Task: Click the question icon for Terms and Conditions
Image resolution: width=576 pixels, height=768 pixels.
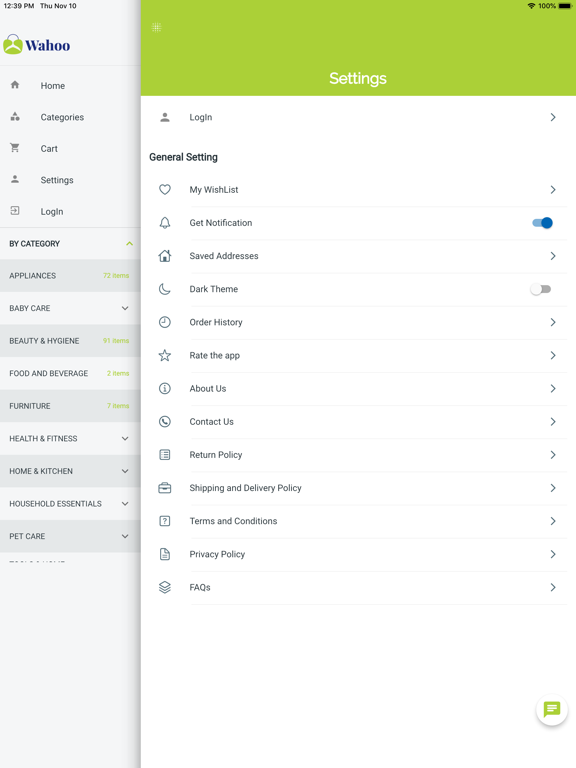Action: click(x=165, y=521)
